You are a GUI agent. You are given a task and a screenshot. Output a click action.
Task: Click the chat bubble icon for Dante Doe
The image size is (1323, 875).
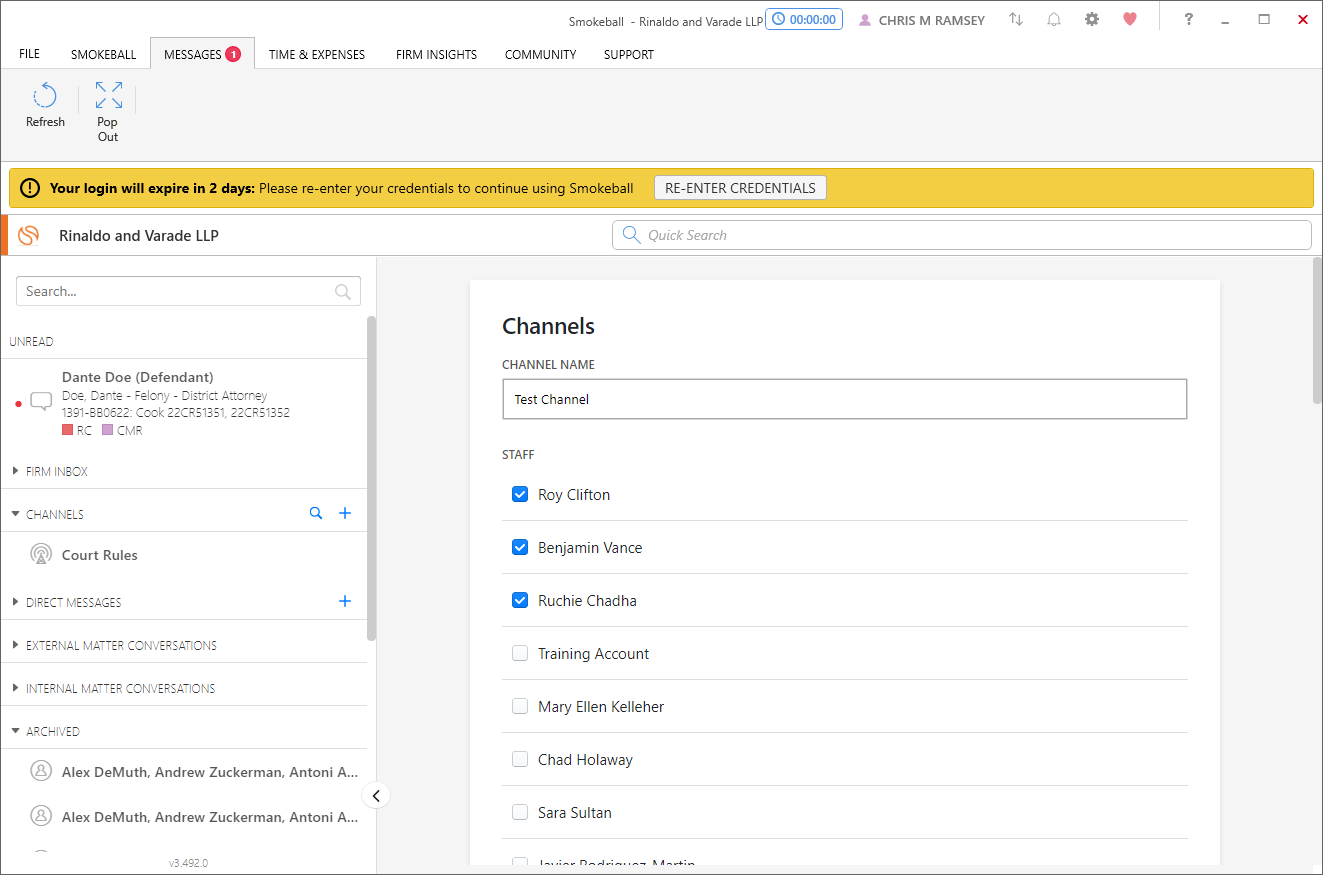pyautogui.click(x=41, y=402)
